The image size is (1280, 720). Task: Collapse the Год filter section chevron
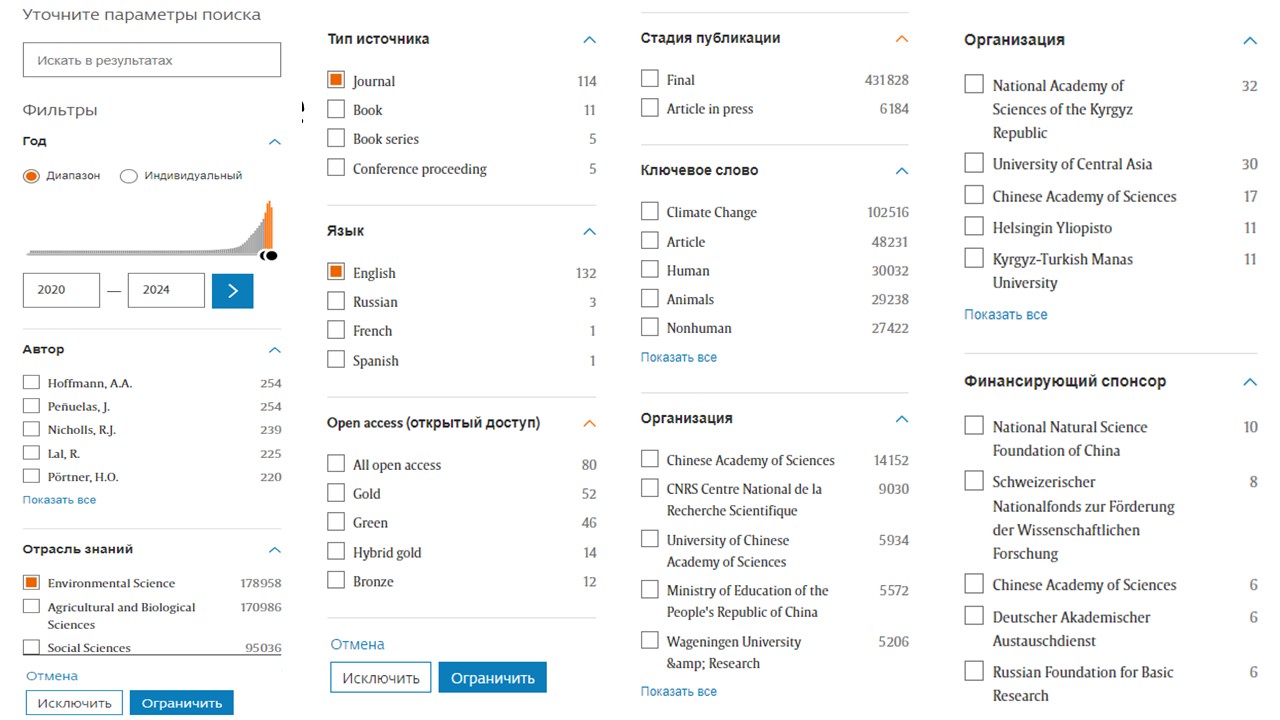[x=275, y=142]
